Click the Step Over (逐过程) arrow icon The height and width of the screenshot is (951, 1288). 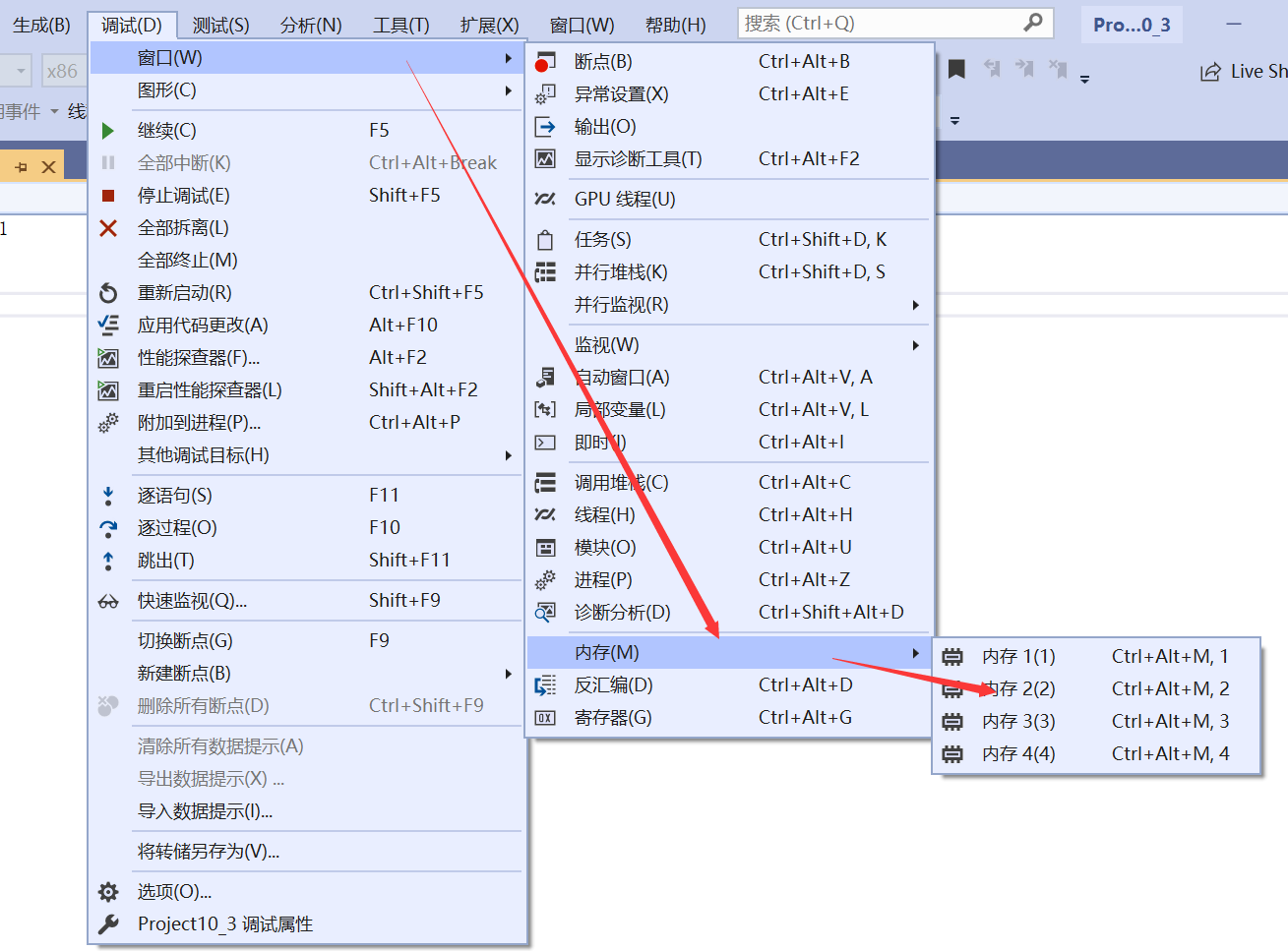(x=108, y=528)
